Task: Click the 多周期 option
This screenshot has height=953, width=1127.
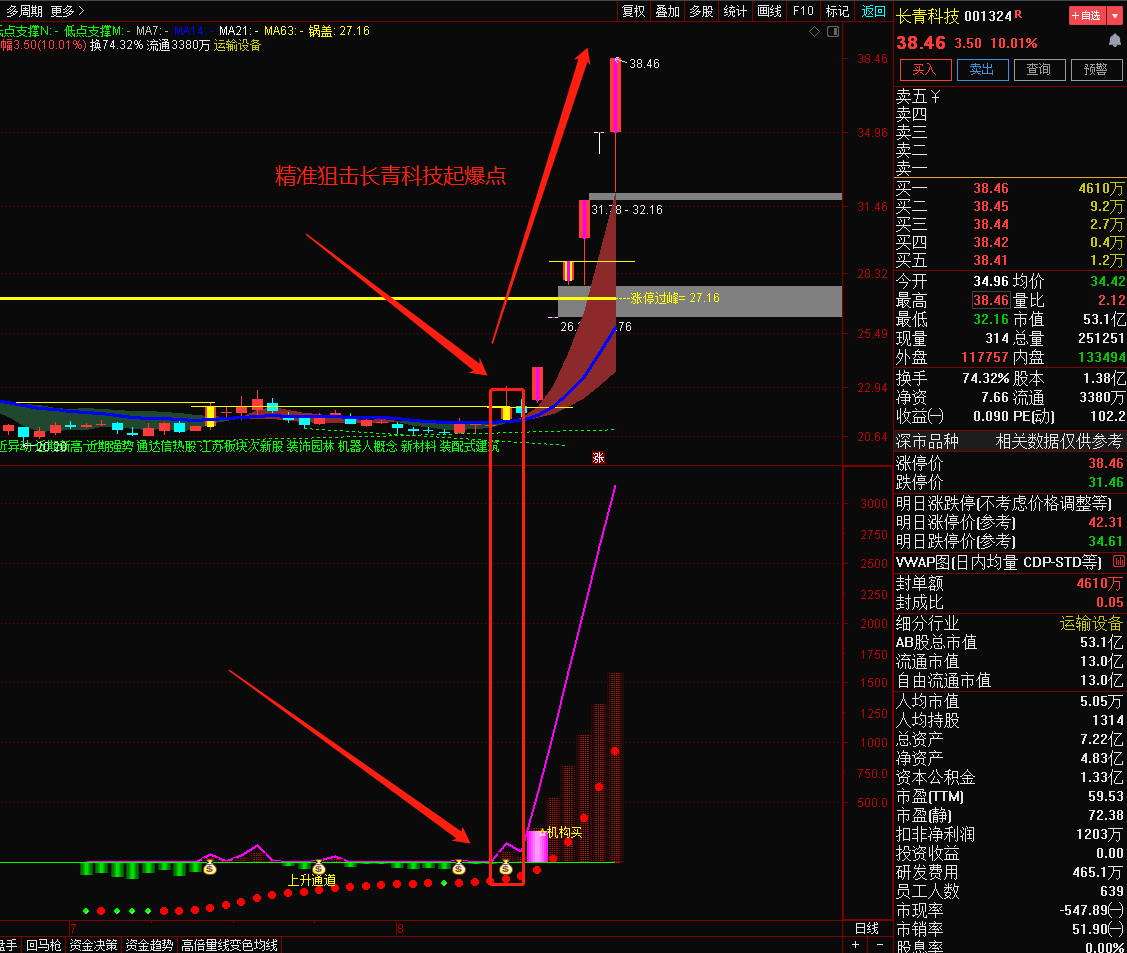Action: 24,11
